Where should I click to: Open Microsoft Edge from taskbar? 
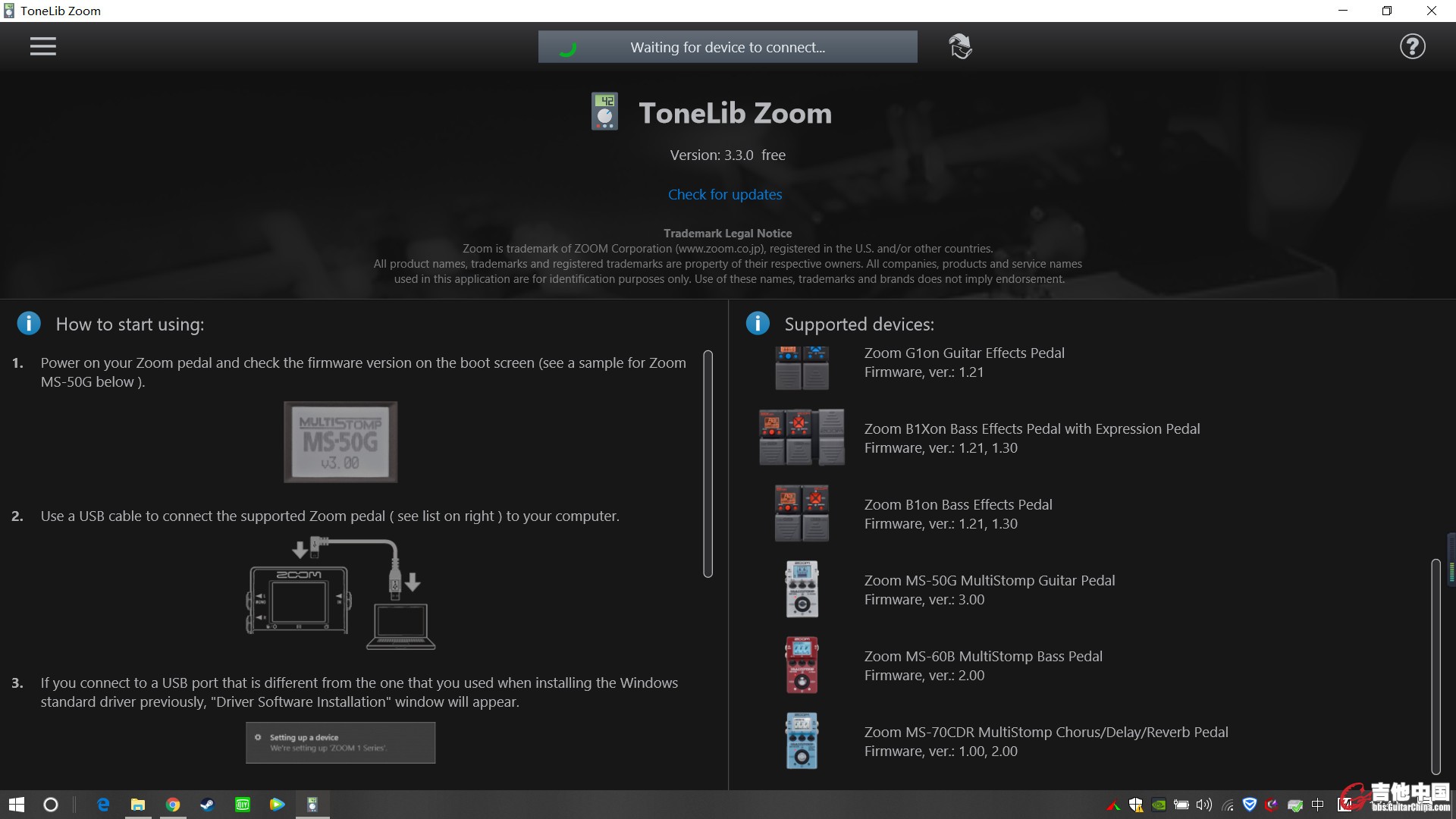pyautogui.click(x=103, y=805)
